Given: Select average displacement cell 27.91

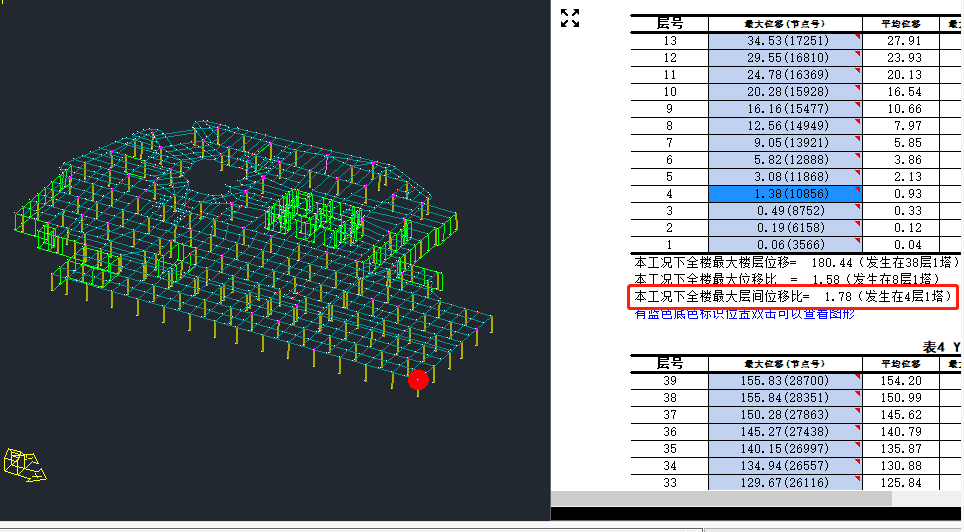Looking at the screenshot, I should [x=904, y=40].
